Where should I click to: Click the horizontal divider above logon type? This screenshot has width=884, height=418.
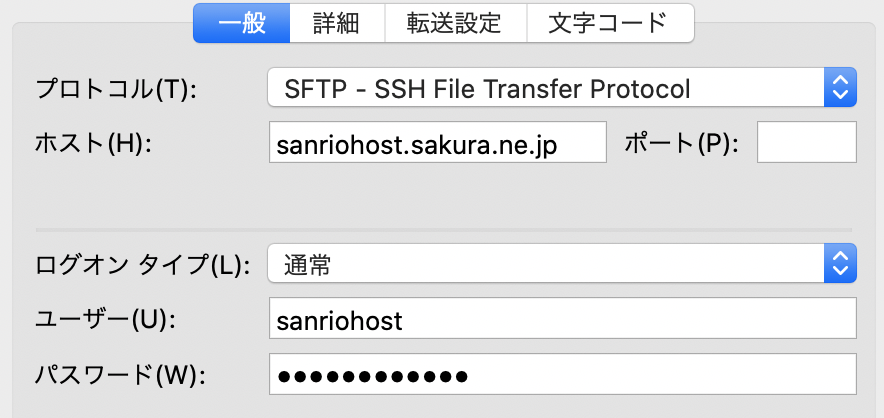444,229
